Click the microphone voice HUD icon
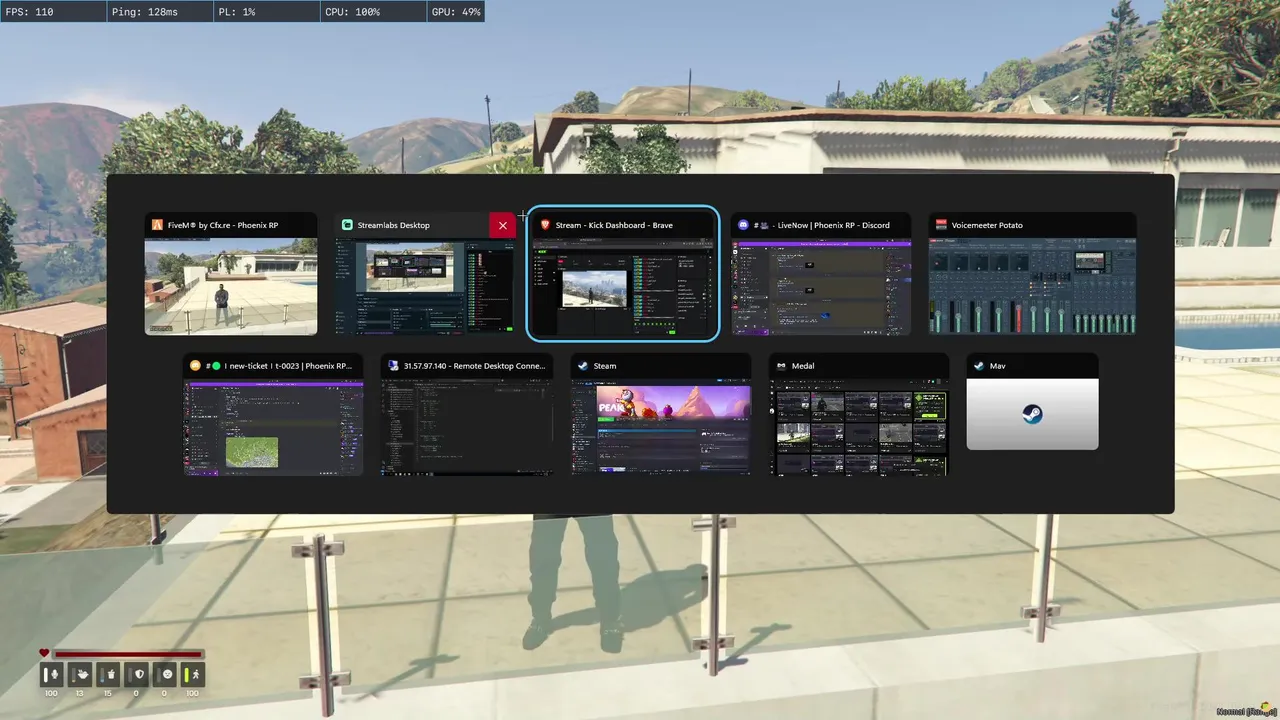Image resolution: width=1280 pixels, height=720 pixels. coord(55,675)
